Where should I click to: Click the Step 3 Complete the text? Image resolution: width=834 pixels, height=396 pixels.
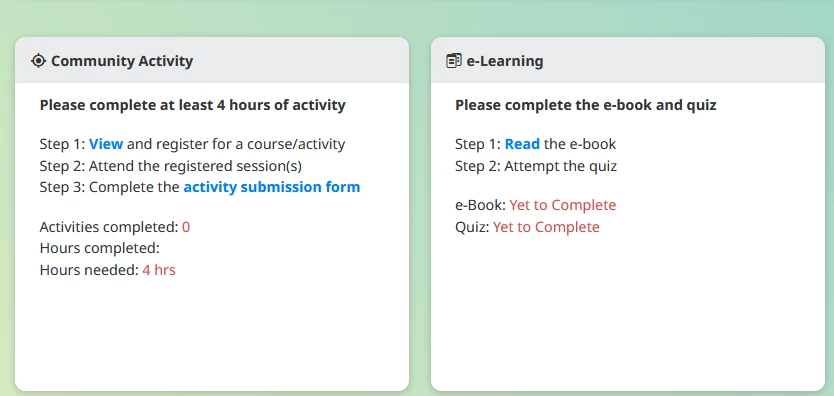[x=110, y=187]
